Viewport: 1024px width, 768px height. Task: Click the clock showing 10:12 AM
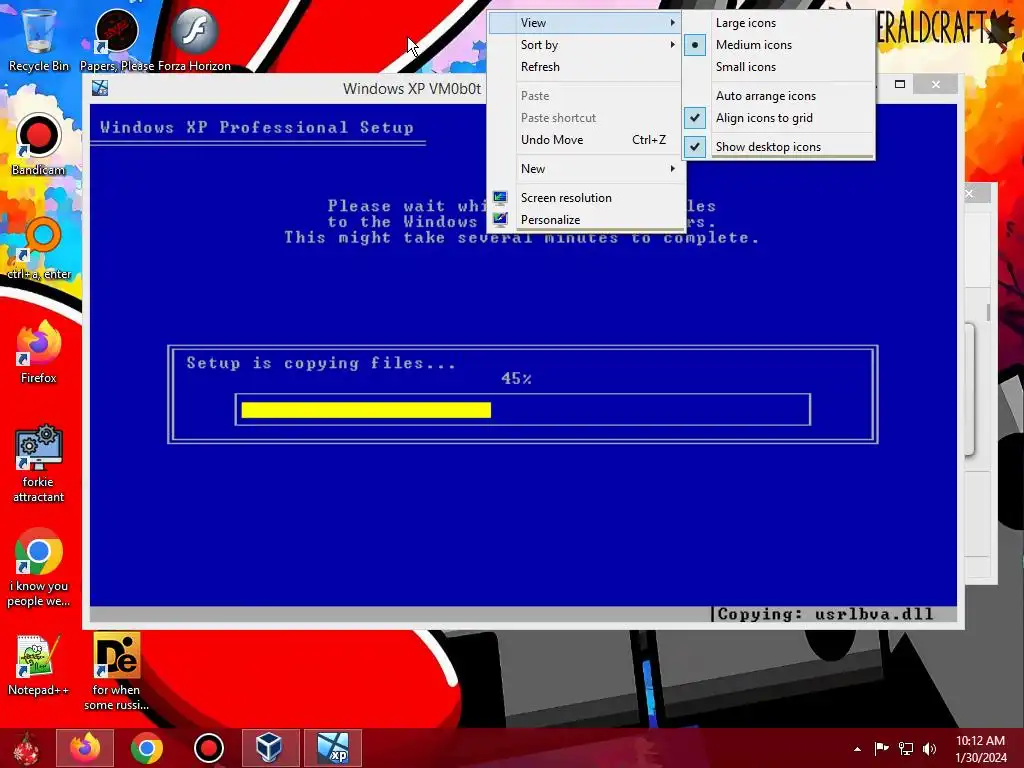(x=980, y=748)
